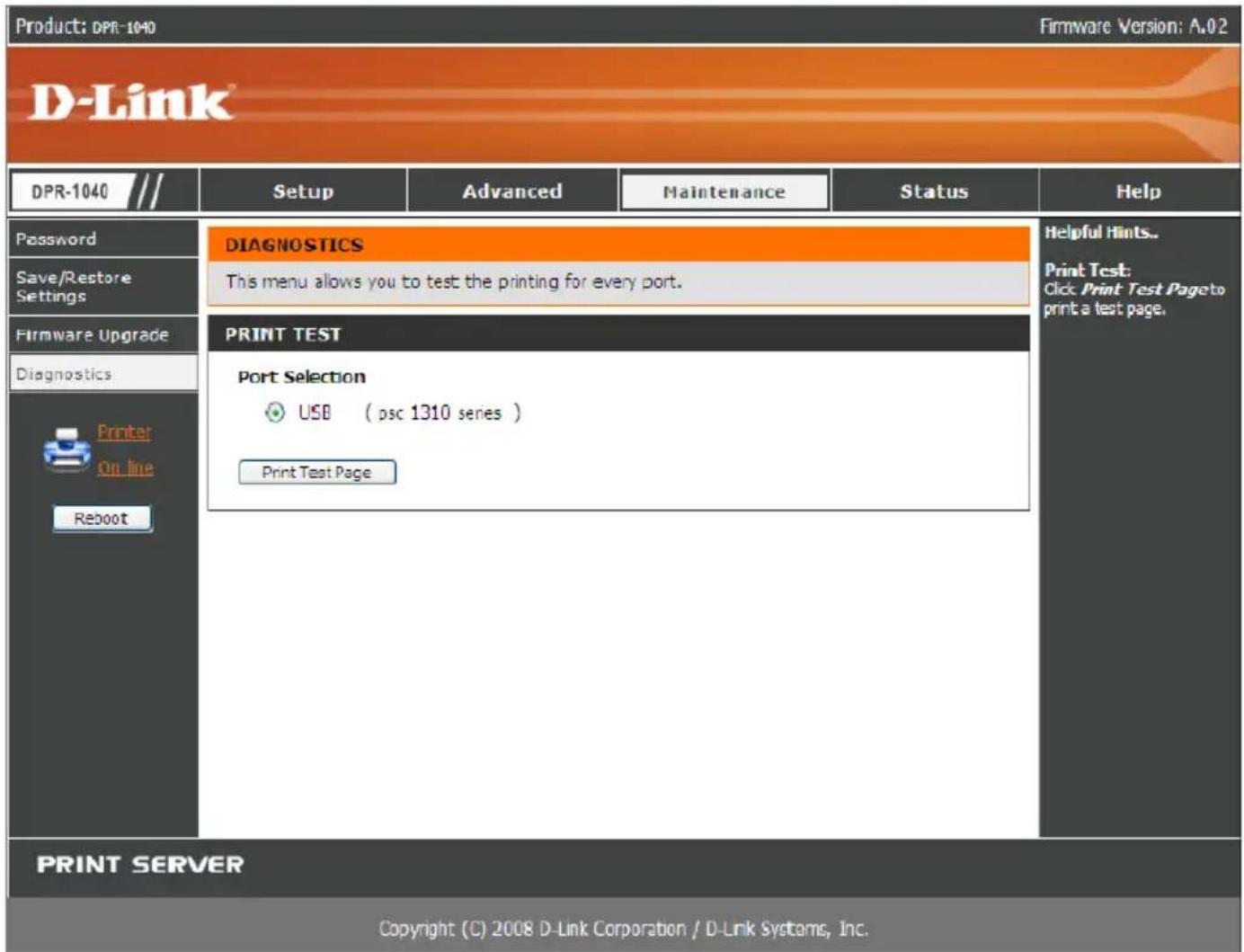Click the DPR-1040 model label tab
The image size is (1244, 952).
[70, 191]
